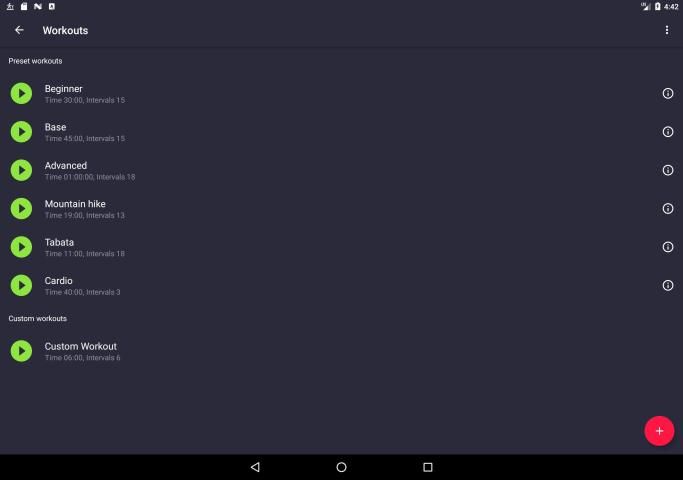
Task: Open Mountain hike info details
Action: [x=668, y=209]
